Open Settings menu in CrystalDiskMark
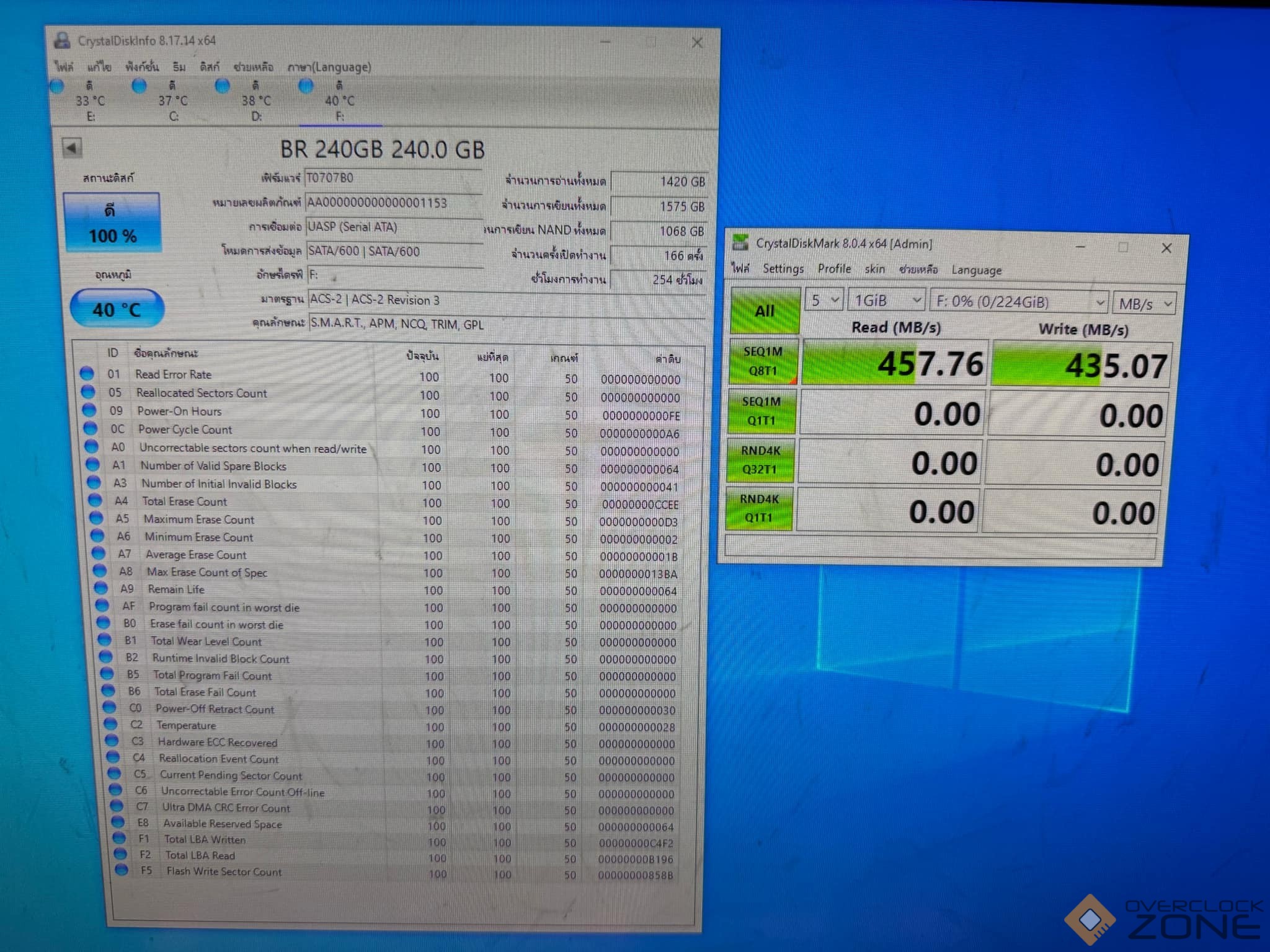1270x952 pixels. pos(783,268)
